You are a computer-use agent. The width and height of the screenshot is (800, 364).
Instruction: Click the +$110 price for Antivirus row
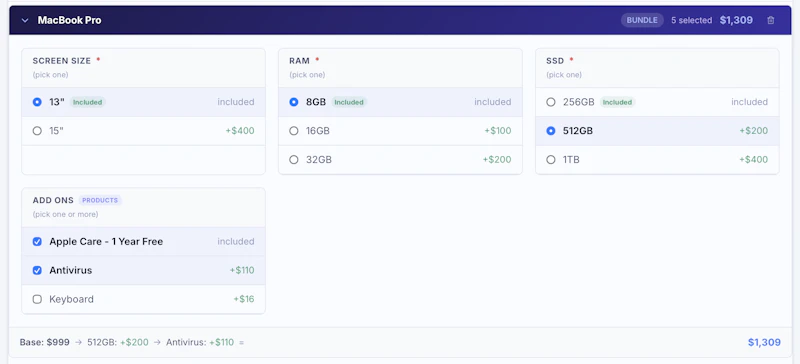click(x=242, y=271)
